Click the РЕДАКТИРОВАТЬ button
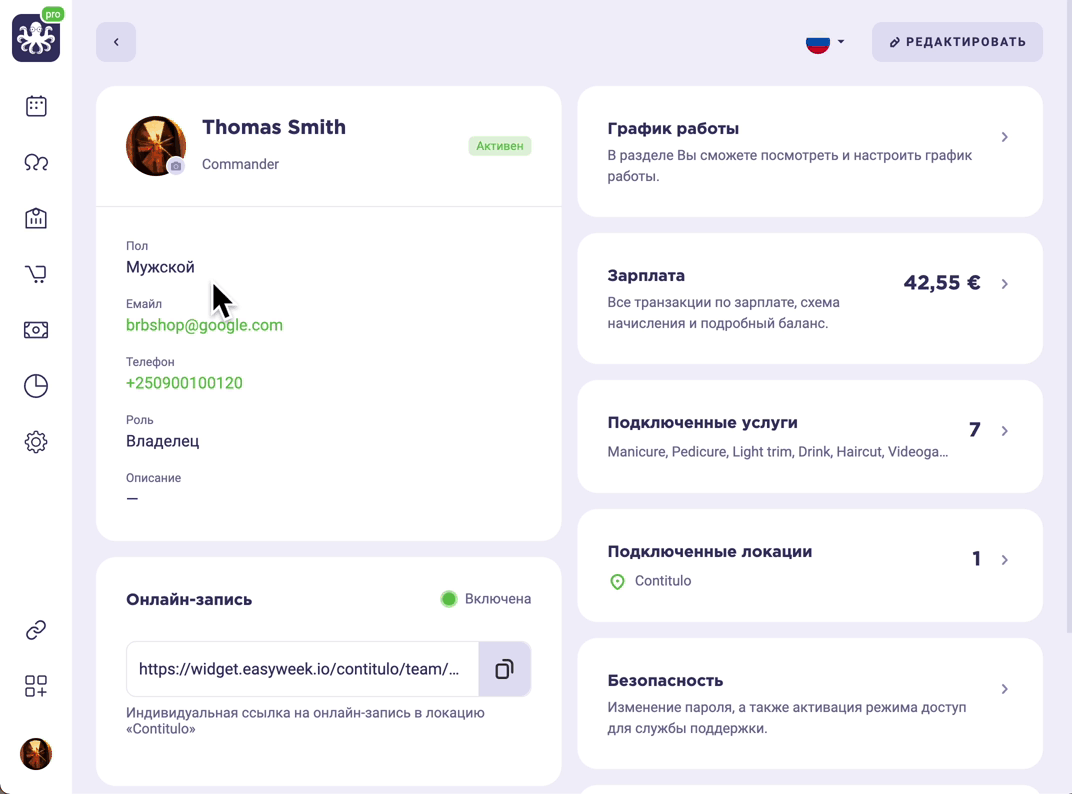 (x=957, y=42)
